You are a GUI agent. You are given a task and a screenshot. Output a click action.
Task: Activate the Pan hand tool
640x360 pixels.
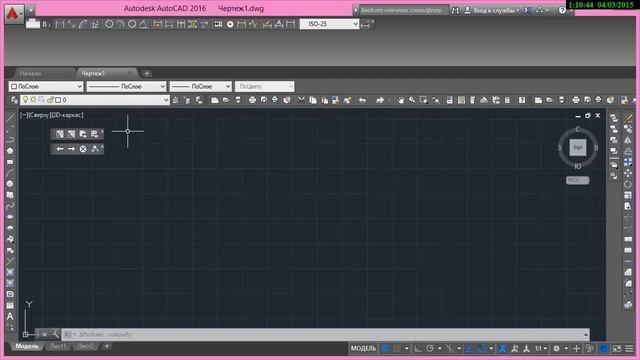[400, 100]
